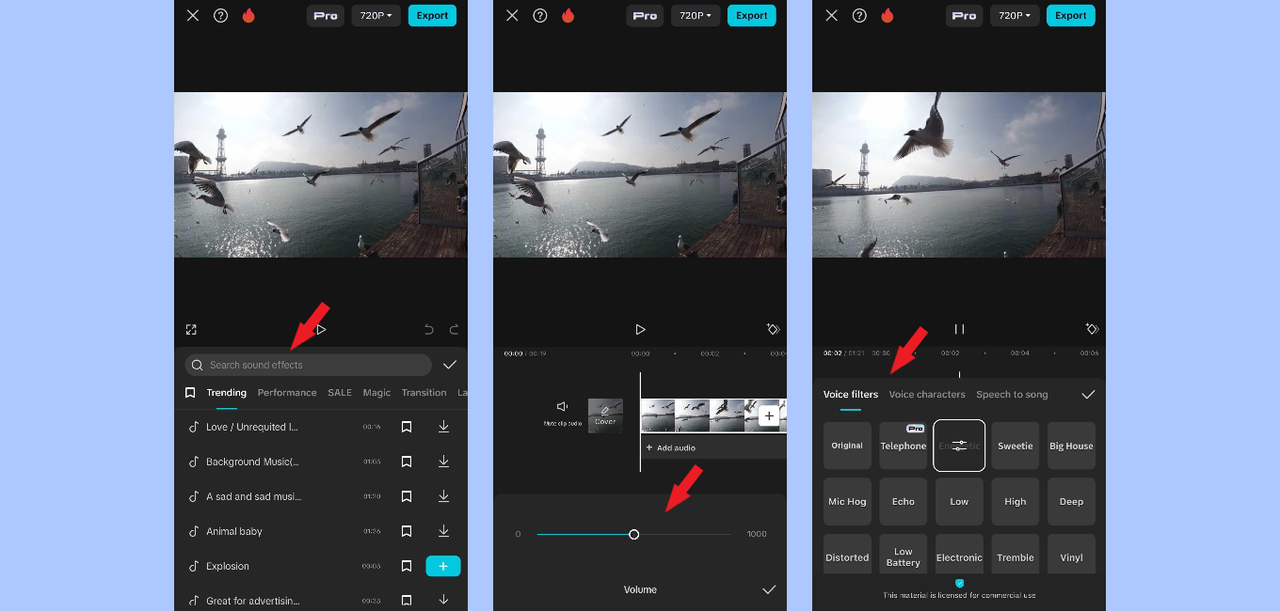Open 720P resolution dropdown in the Volume screen
Screen dimensions: 1280x611
(695, 15)
